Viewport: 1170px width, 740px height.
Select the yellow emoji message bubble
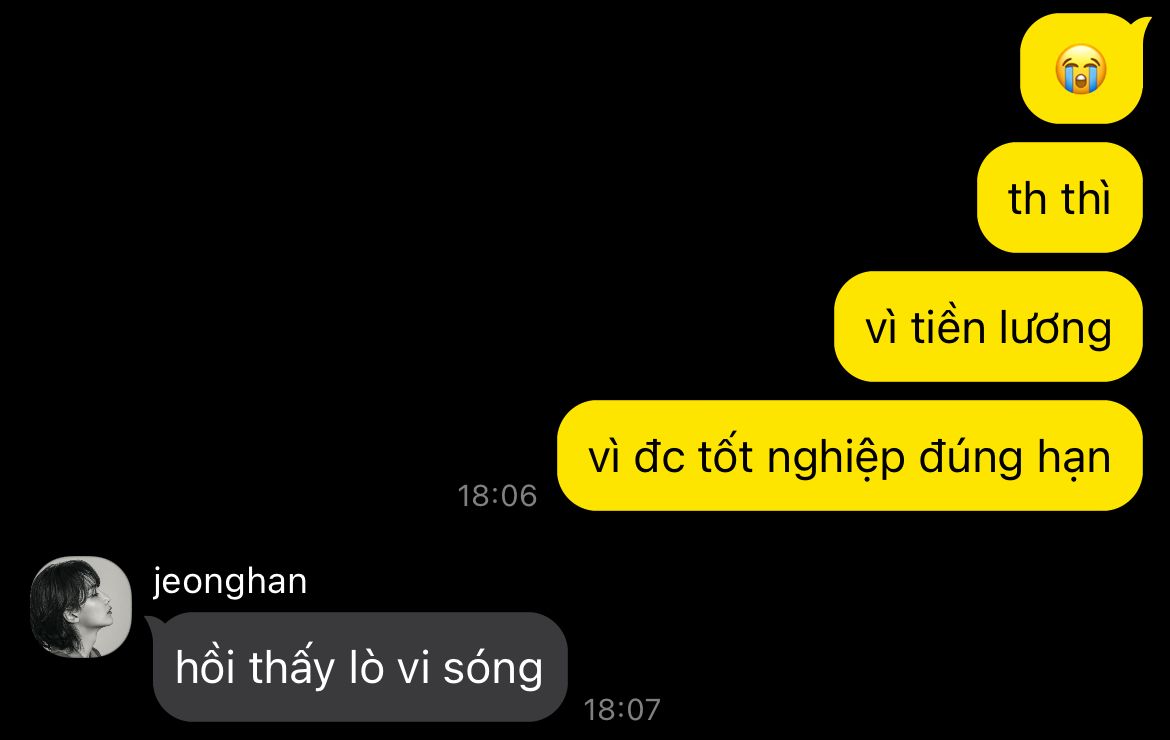(x=1081, y=69)
